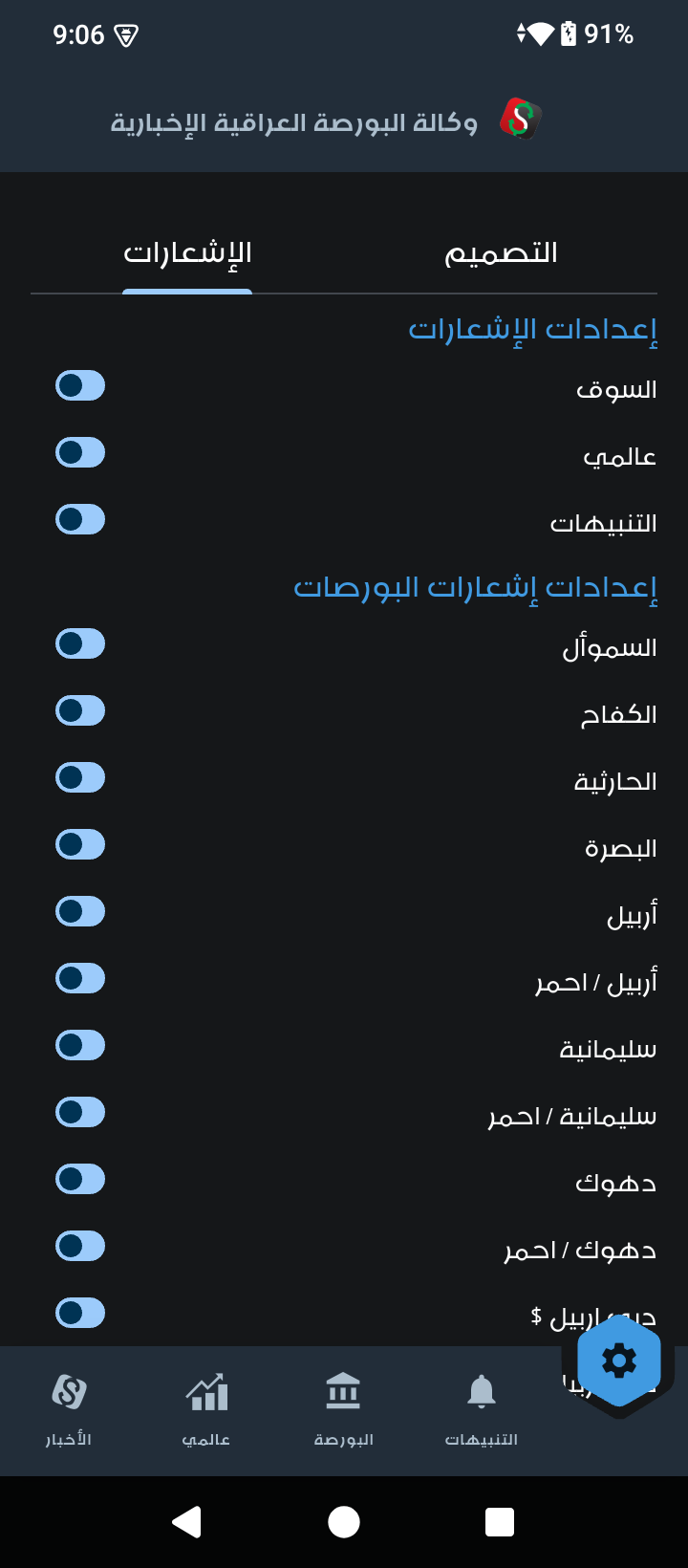Tap the app logo in header
Image resolution: width=688 pixels, height=1568 pixels.
(521, 120)
